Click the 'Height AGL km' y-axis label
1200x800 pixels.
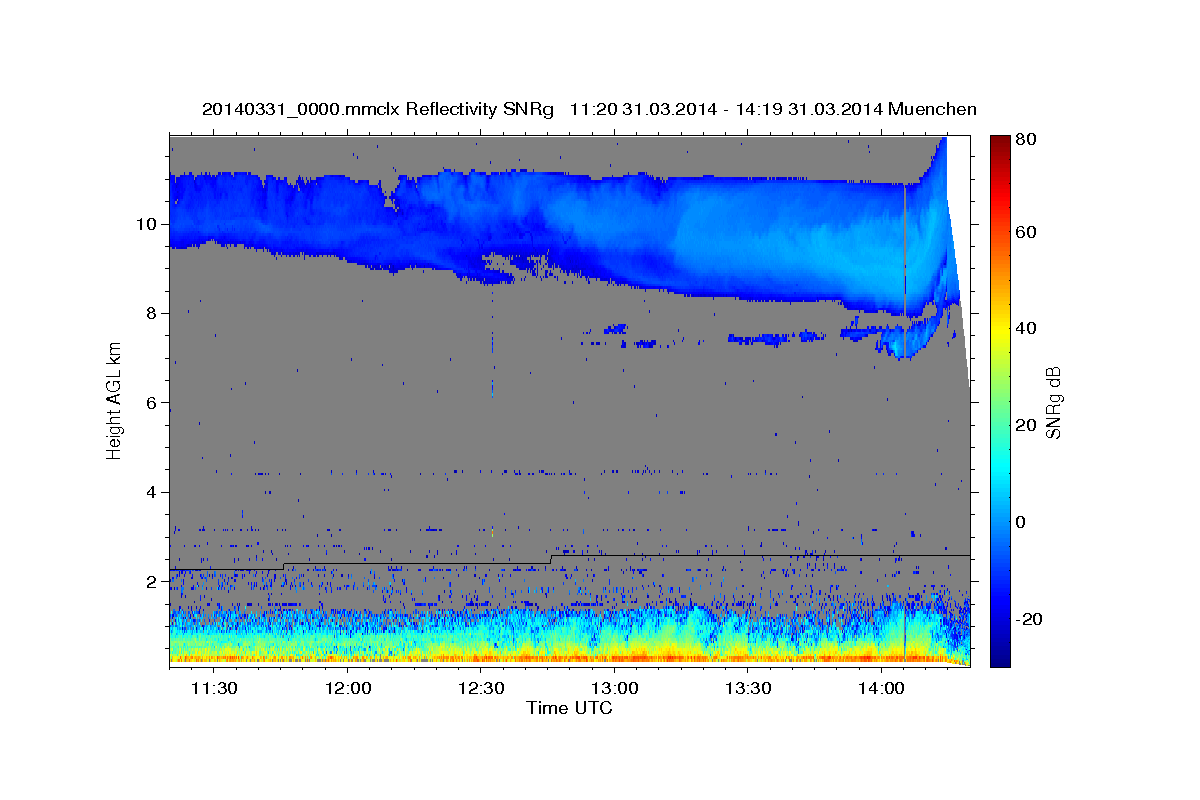coord(114,400)
